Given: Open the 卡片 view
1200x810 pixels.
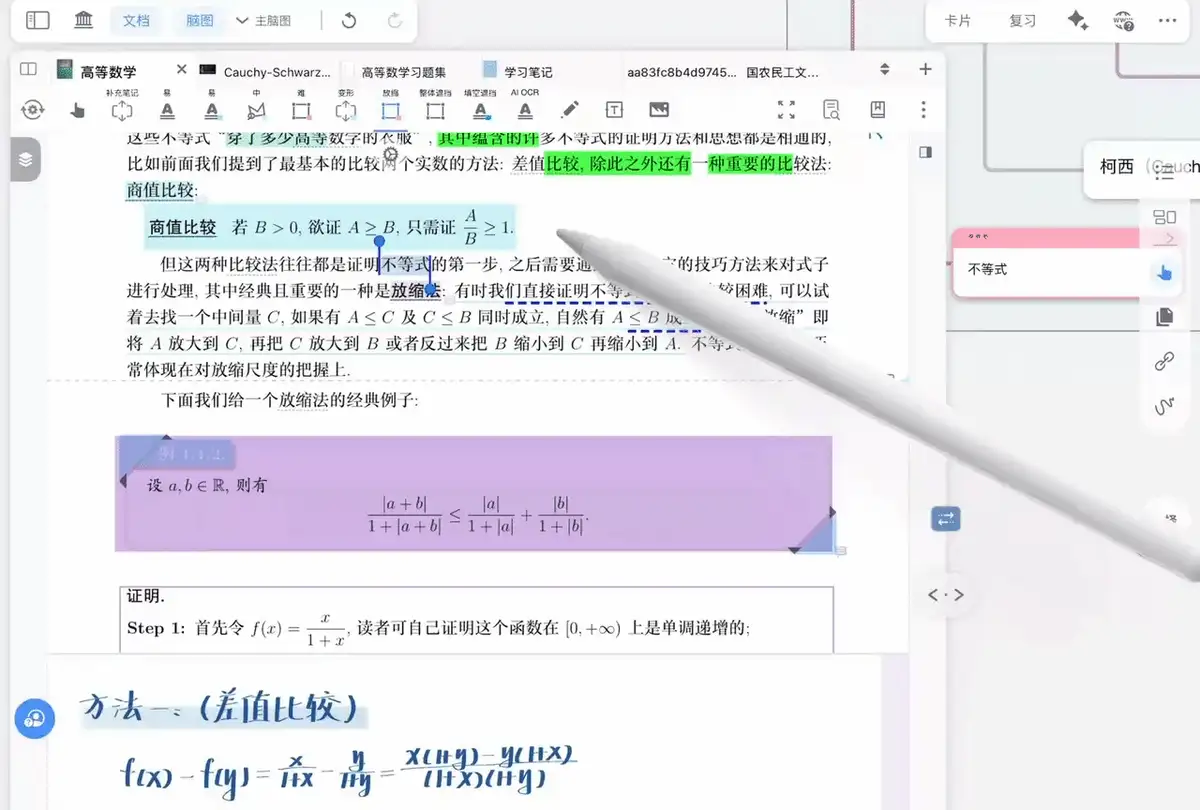Looking at the screenshot, I should (958, 20).
